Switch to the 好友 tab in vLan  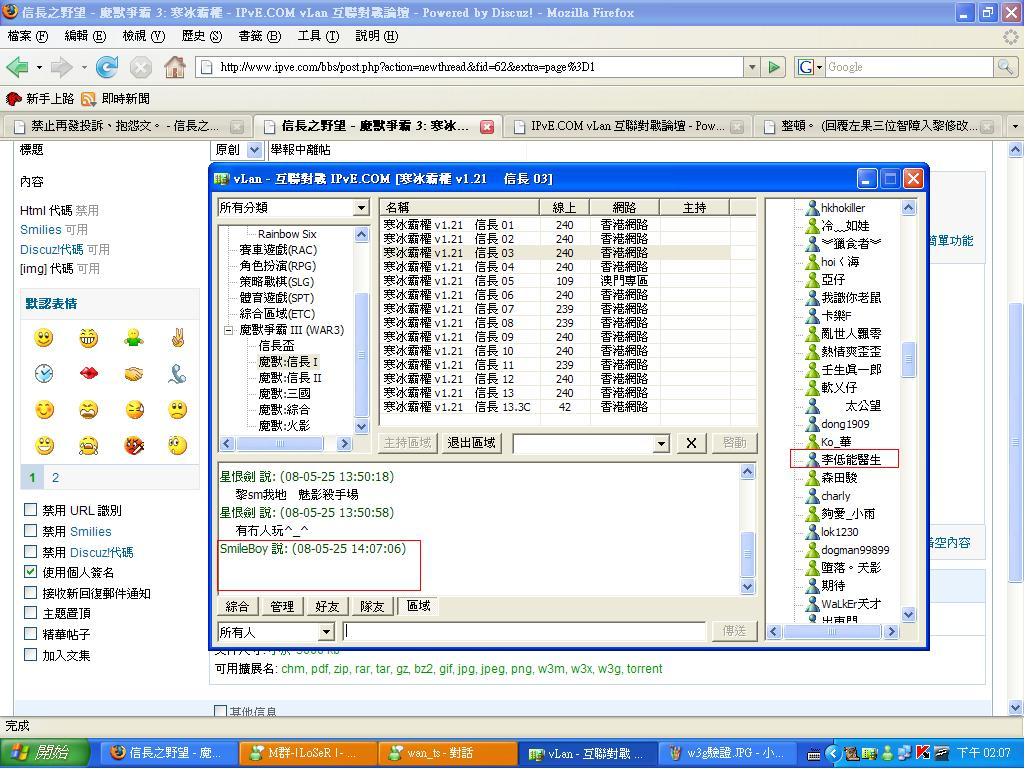(327, 606)
